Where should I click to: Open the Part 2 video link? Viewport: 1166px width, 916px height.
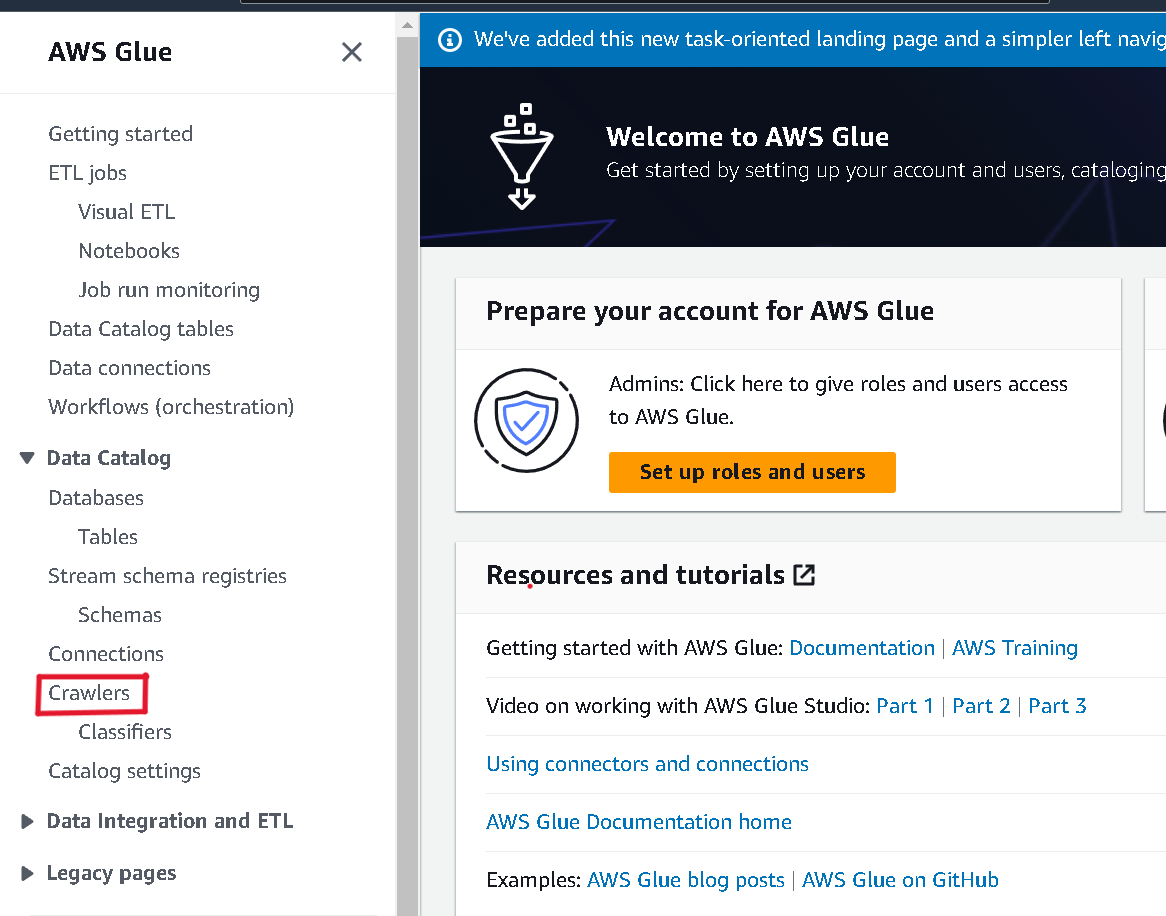click(x=981, y=706)
